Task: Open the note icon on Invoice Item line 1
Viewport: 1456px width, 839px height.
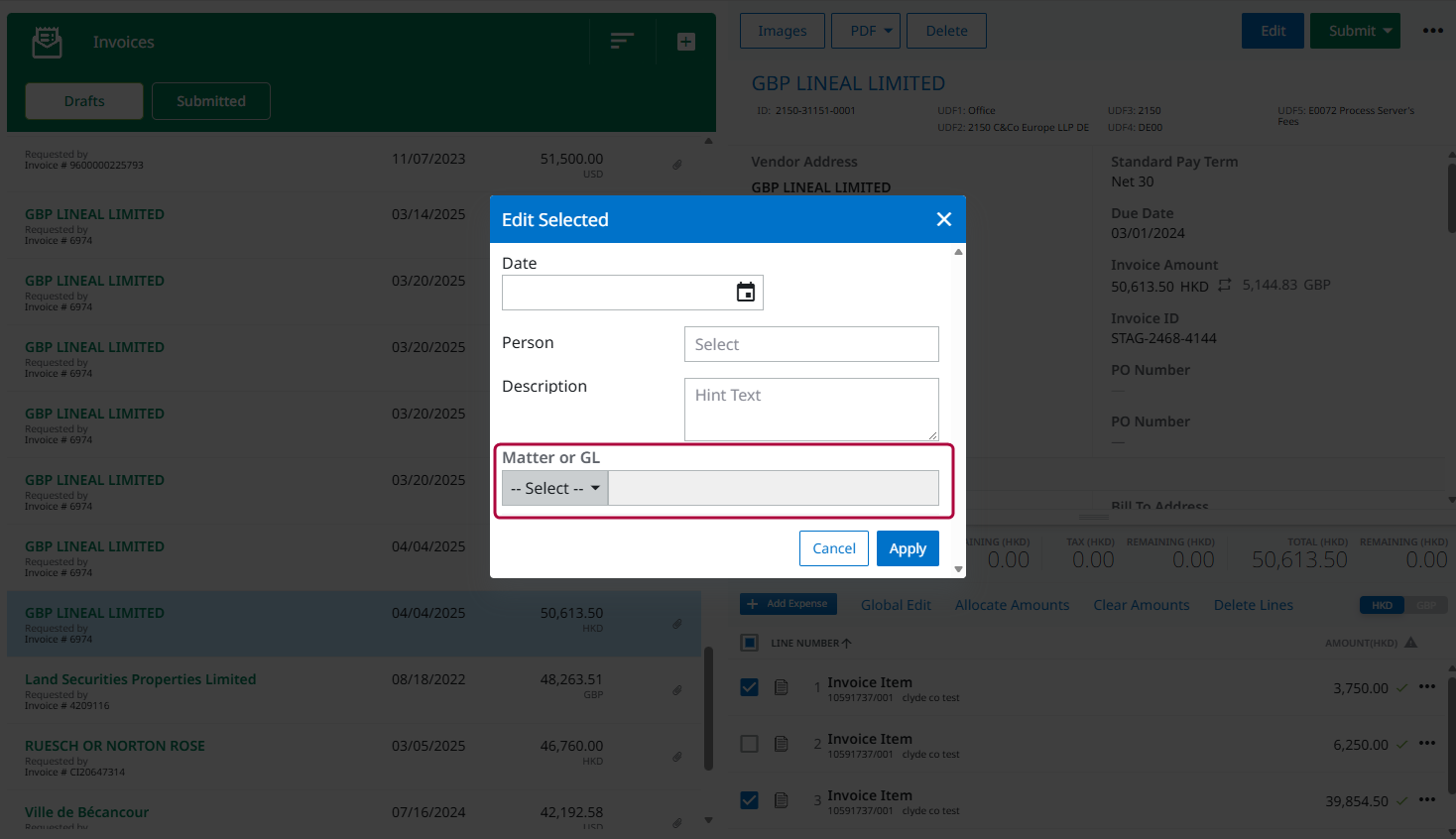Action: (782, 687)
